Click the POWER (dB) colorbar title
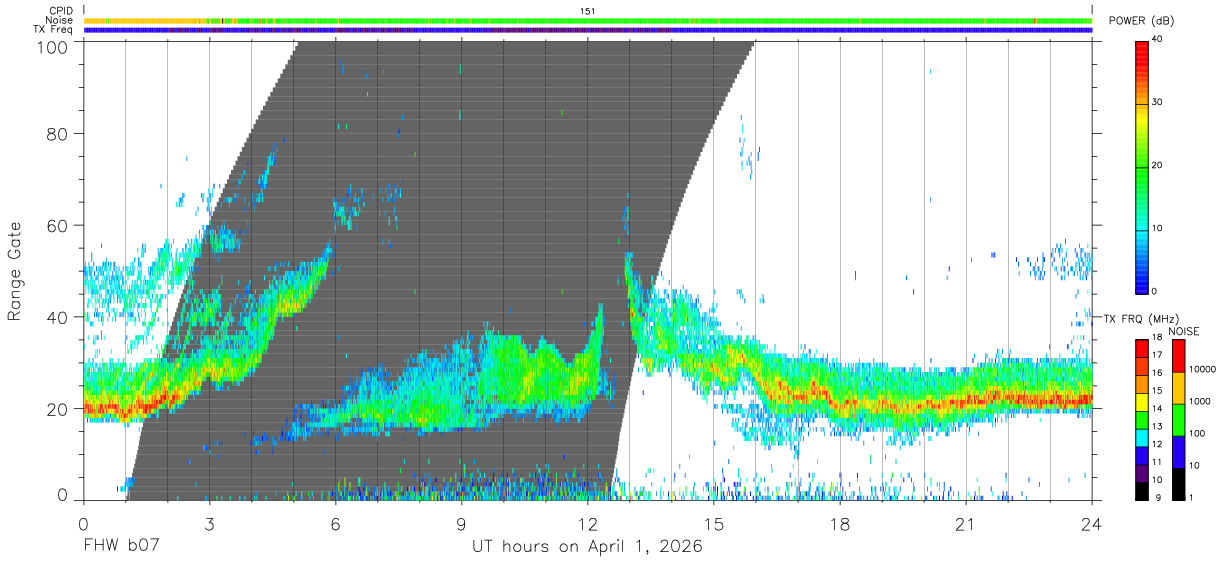 click(x=1142, y=21)
